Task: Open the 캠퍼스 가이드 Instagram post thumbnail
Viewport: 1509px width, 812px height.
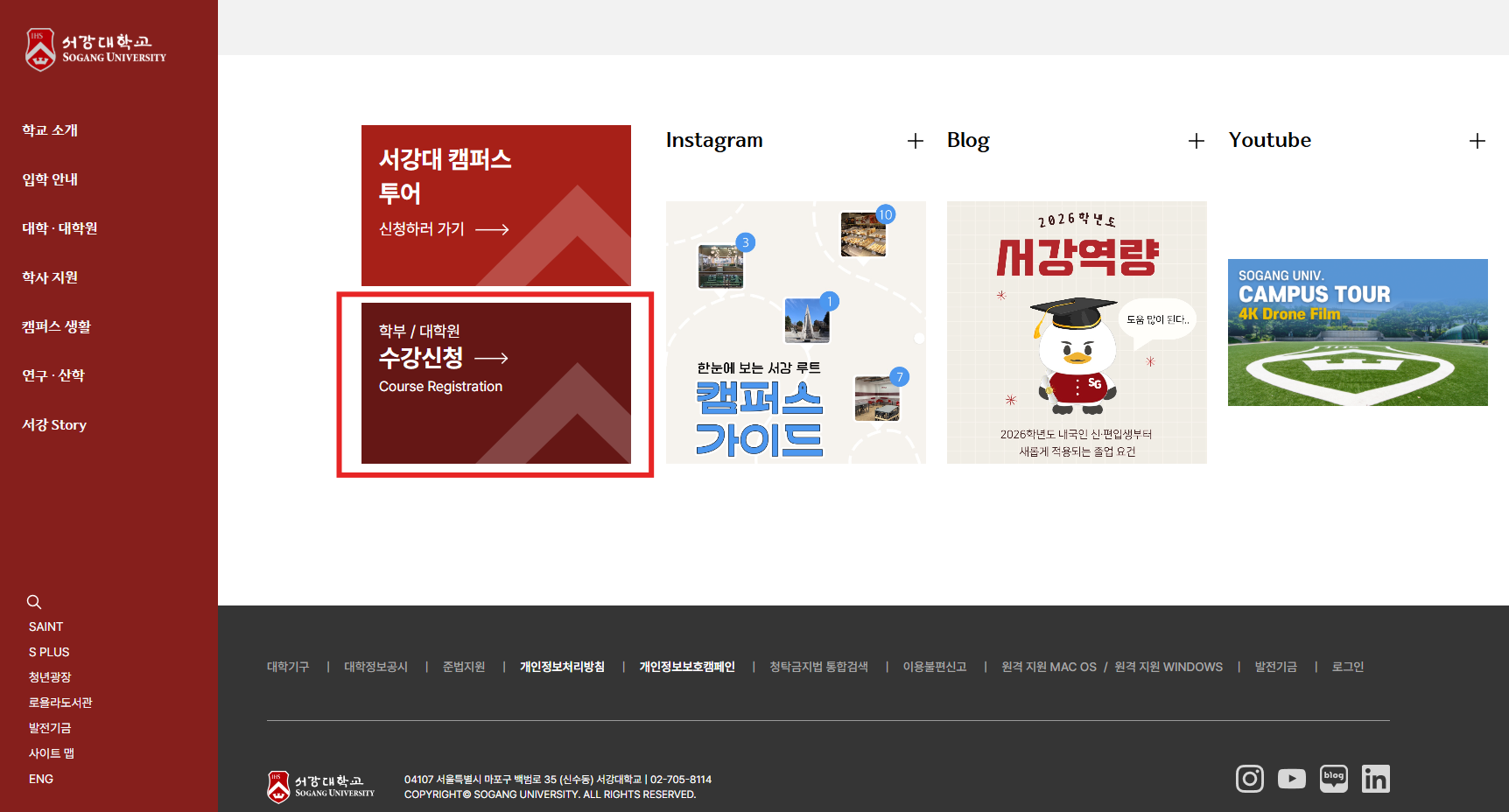Action: [796, 332]
